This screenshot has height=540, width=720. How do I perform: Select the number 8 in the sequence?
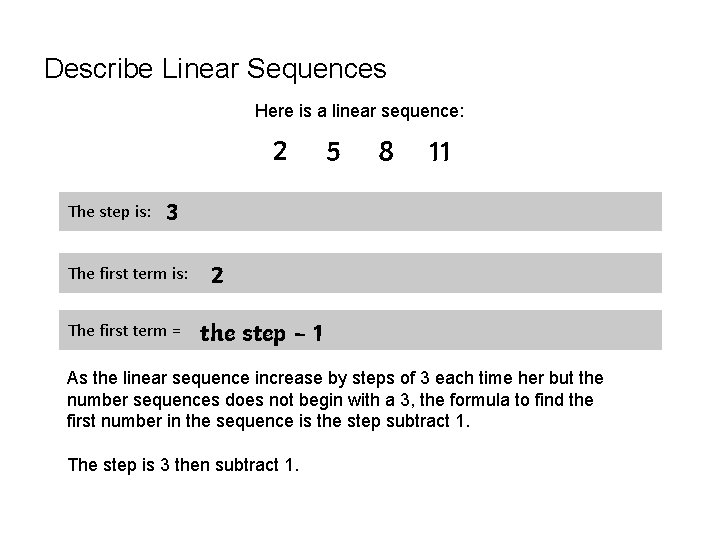pyautogui.click(x=386, y=153)
